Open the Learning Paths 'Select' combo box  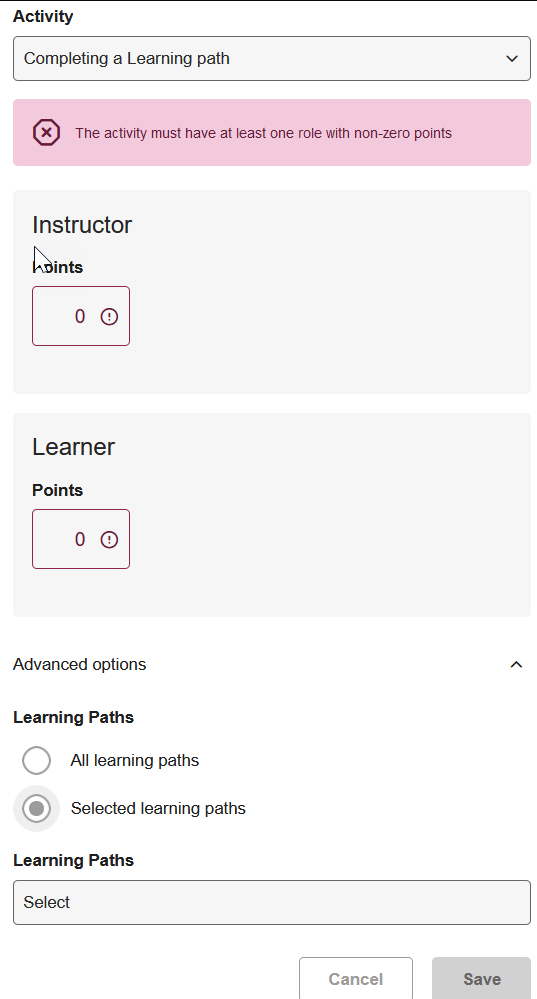272,902
